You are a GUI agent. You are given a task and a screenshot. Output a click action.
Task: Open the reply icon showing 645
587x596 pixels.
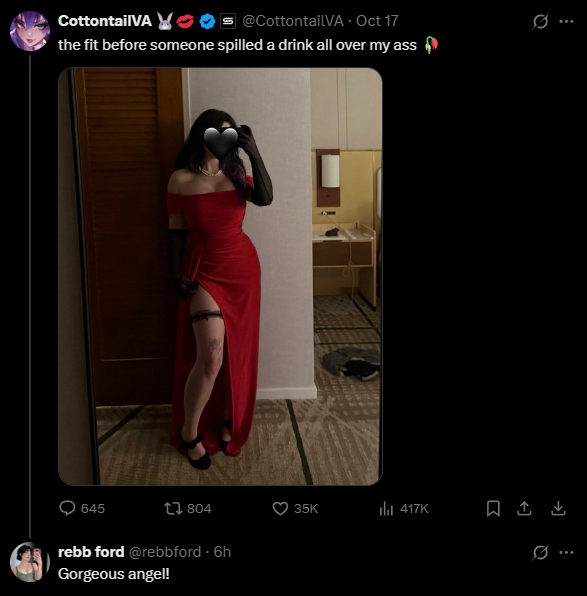tap(67, 508)
